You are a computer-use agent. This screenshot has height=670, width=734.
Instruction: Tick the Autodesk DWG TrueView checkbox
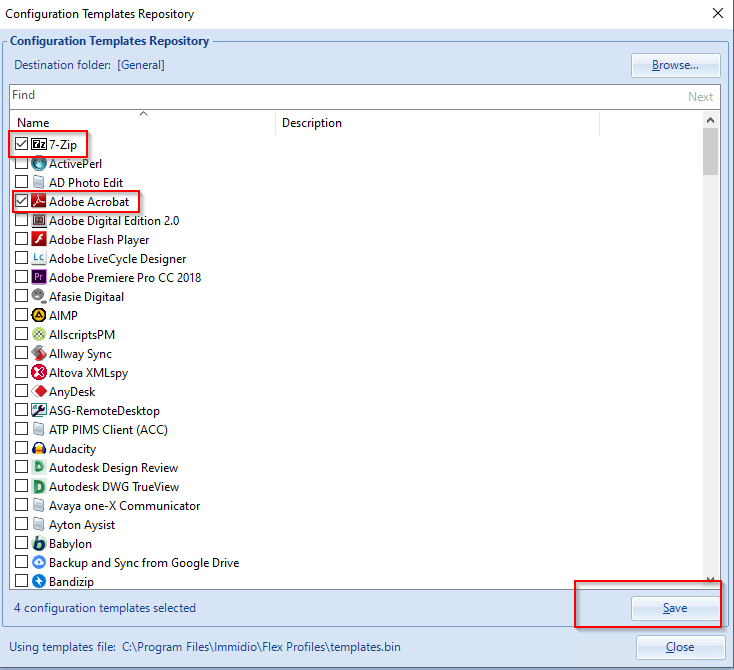click(x=22, y=487)
